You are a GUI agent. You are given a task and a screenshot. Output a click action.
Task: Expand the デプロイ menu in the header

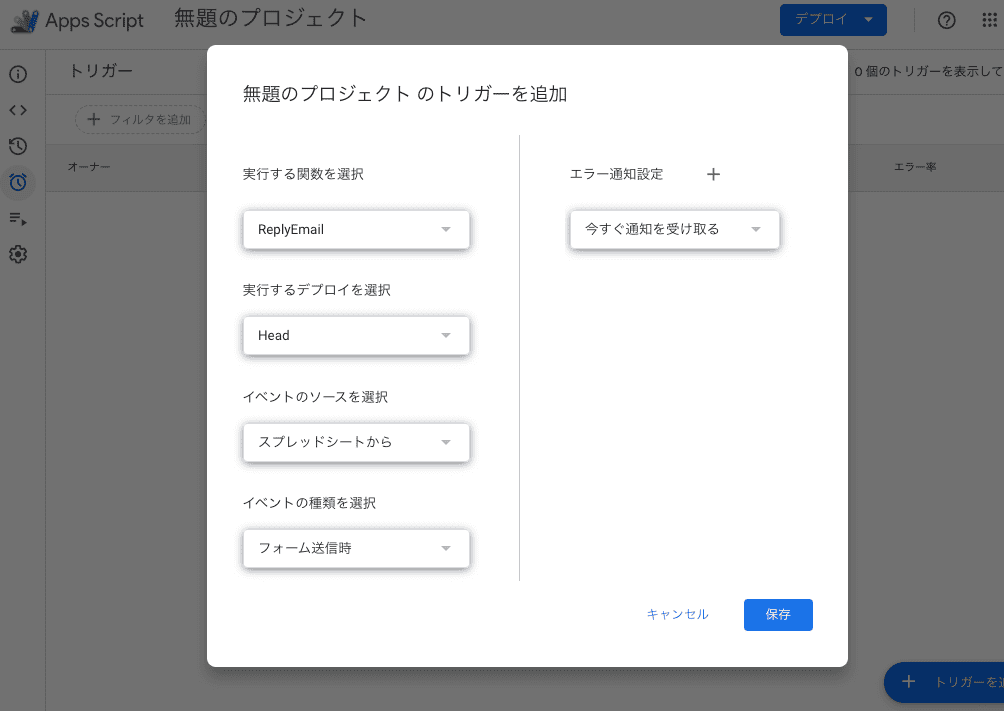pos(833,20)
